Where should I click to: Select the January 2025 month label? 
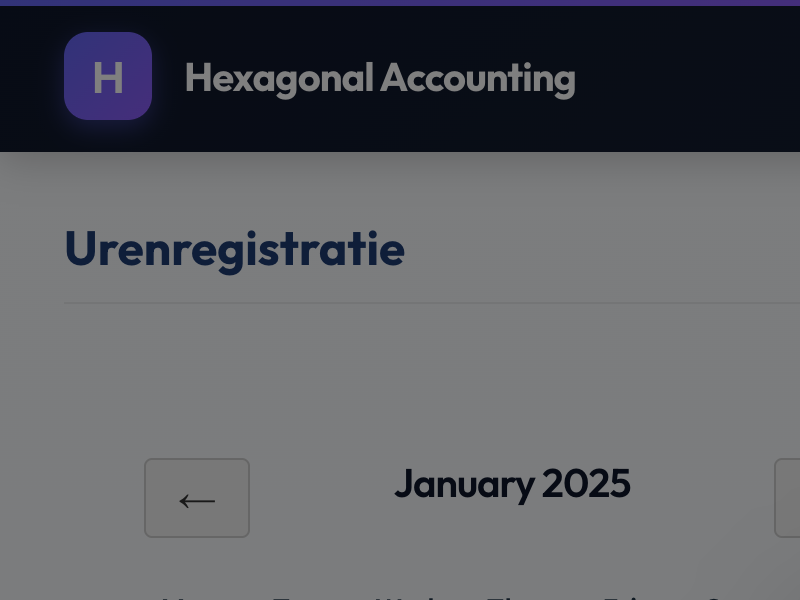tap(512, 484)
